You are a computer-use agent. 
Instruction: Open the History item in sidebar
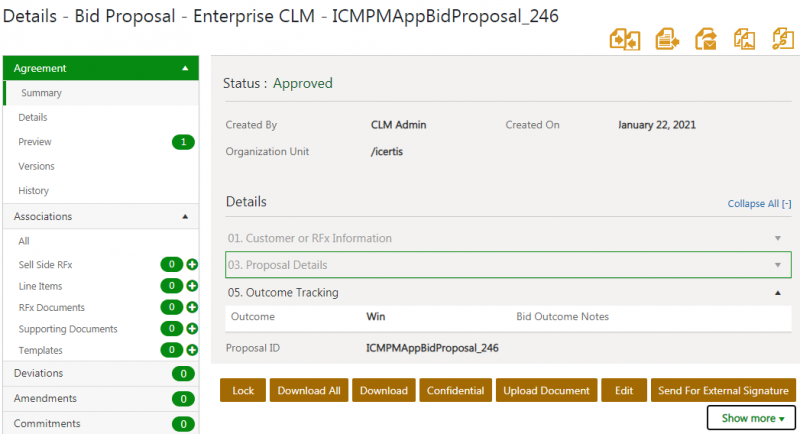tap(33, 191)
